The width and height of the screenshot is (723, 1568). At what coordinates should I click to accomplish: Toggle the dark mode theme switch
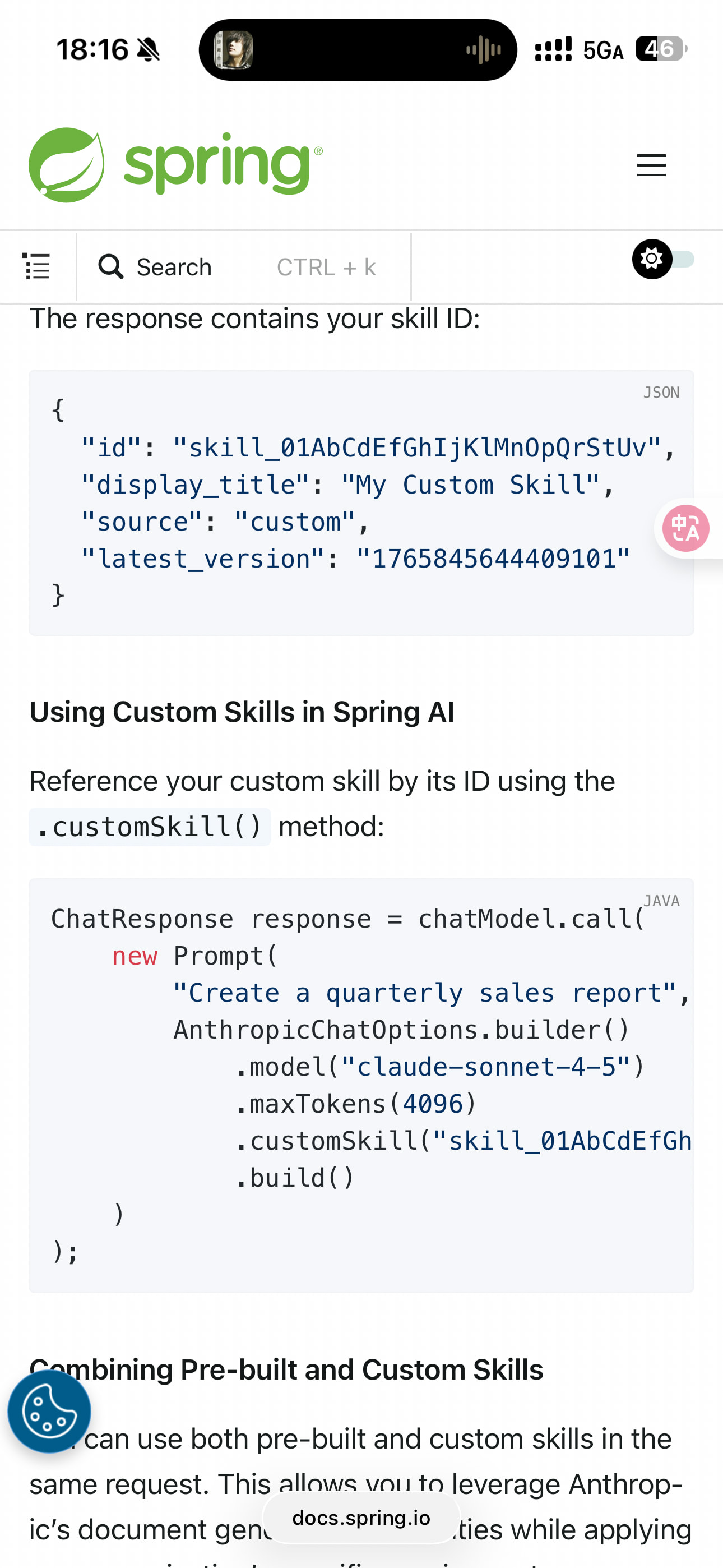[x=662, y=259]
